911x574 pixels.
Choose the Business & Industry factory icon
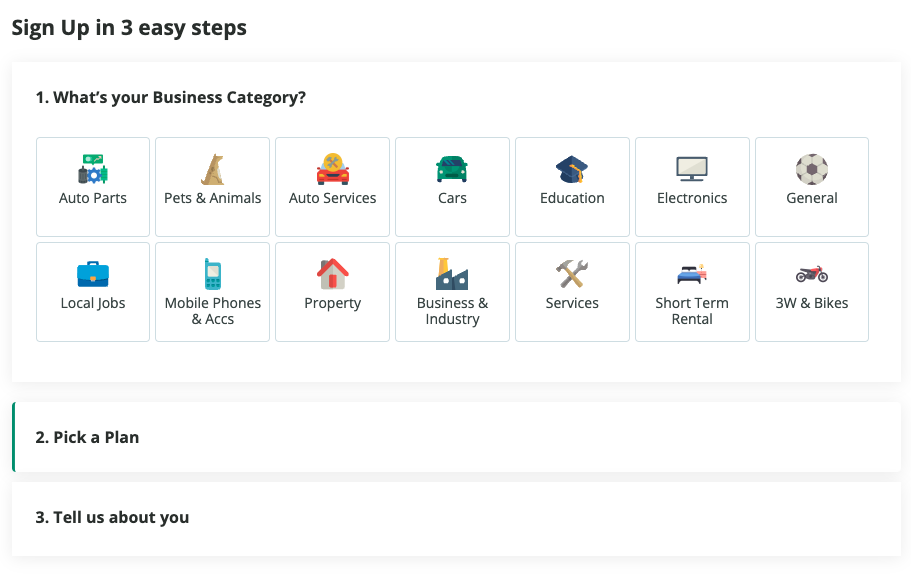point(452,274)
